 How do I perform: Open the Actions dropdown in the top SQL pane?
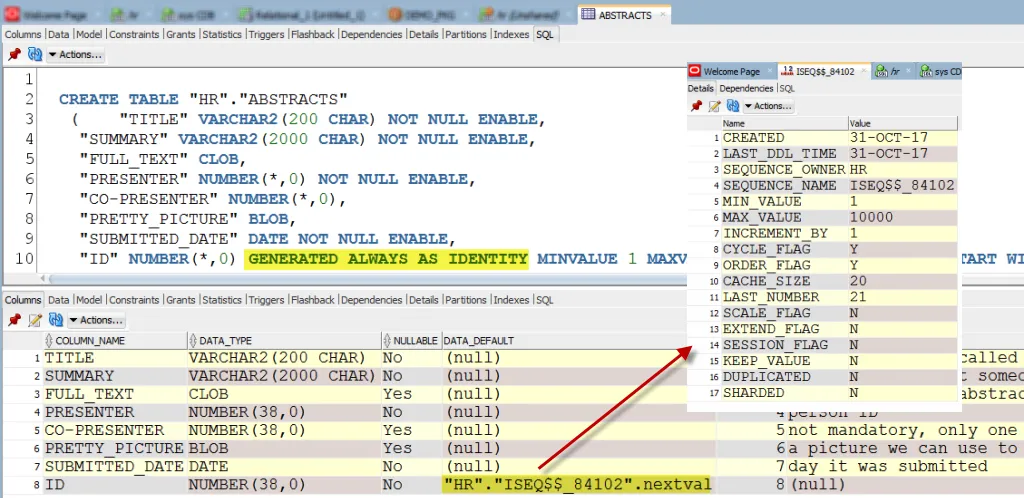pos(76,54)
